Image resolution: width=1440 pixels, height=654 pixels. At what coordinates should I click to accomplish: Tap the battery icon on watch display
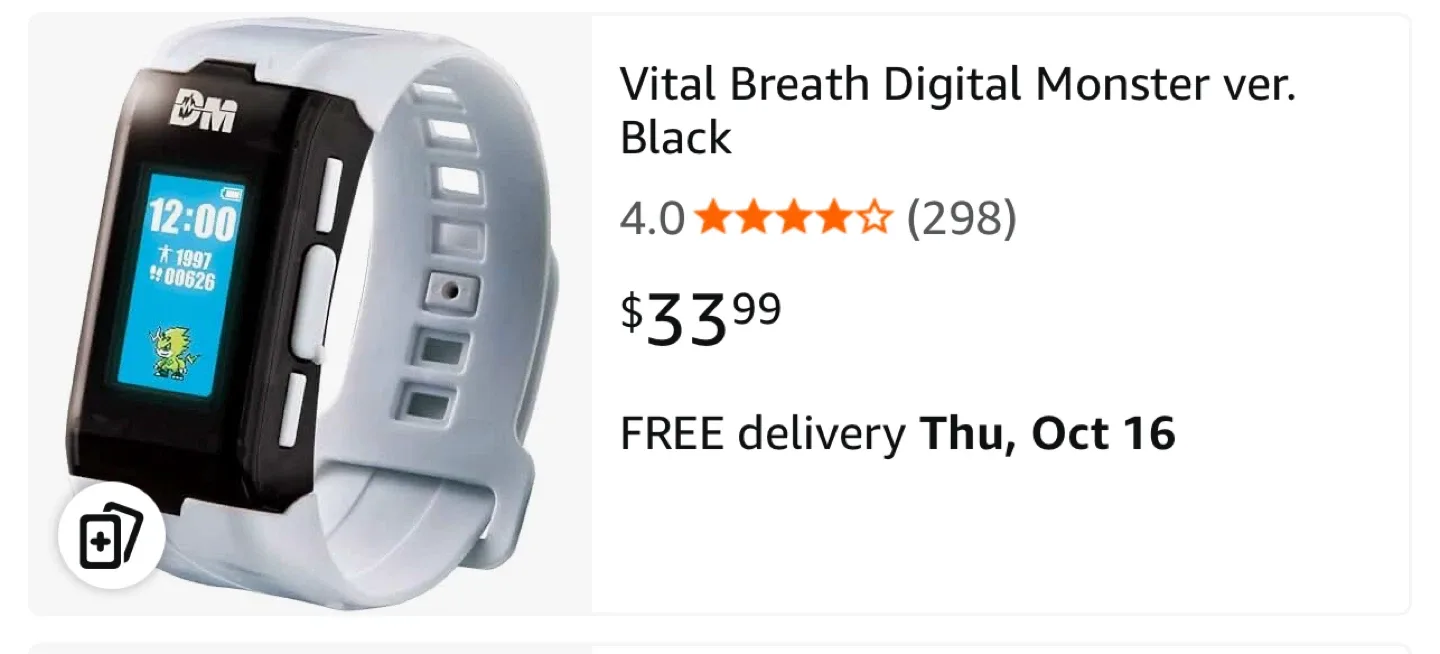(x=233, y=193)
